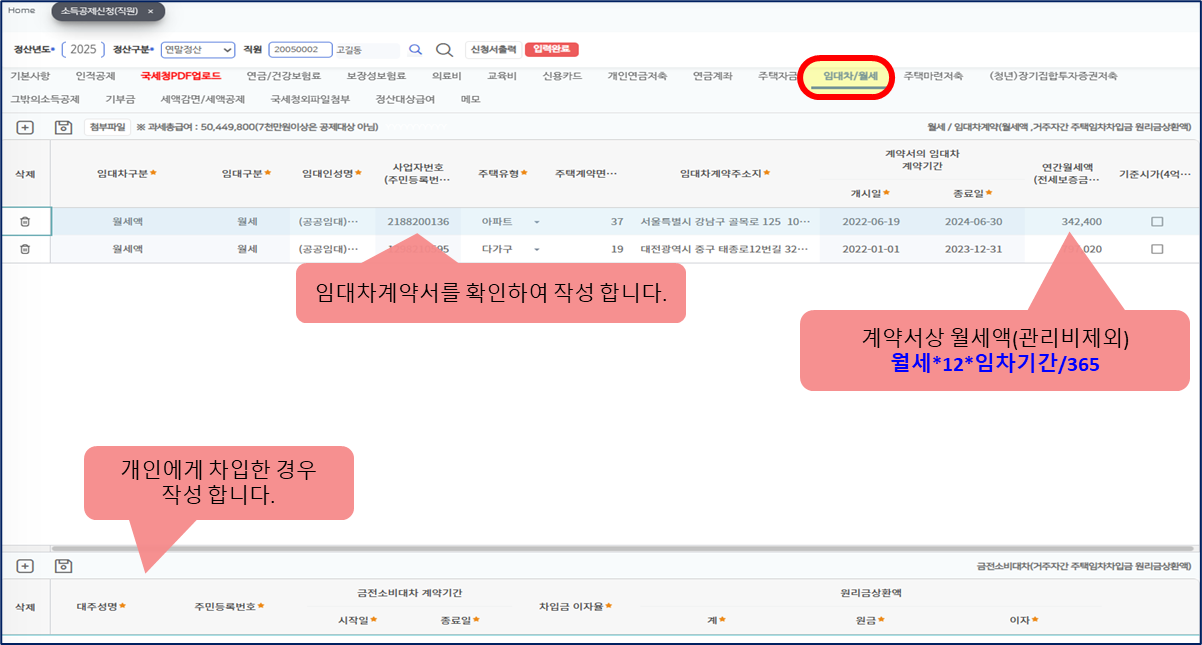This screenshot has width=1202, height=645.
Task: Click 임대인성명 cell in the 아파트 row
Action: 332,221
